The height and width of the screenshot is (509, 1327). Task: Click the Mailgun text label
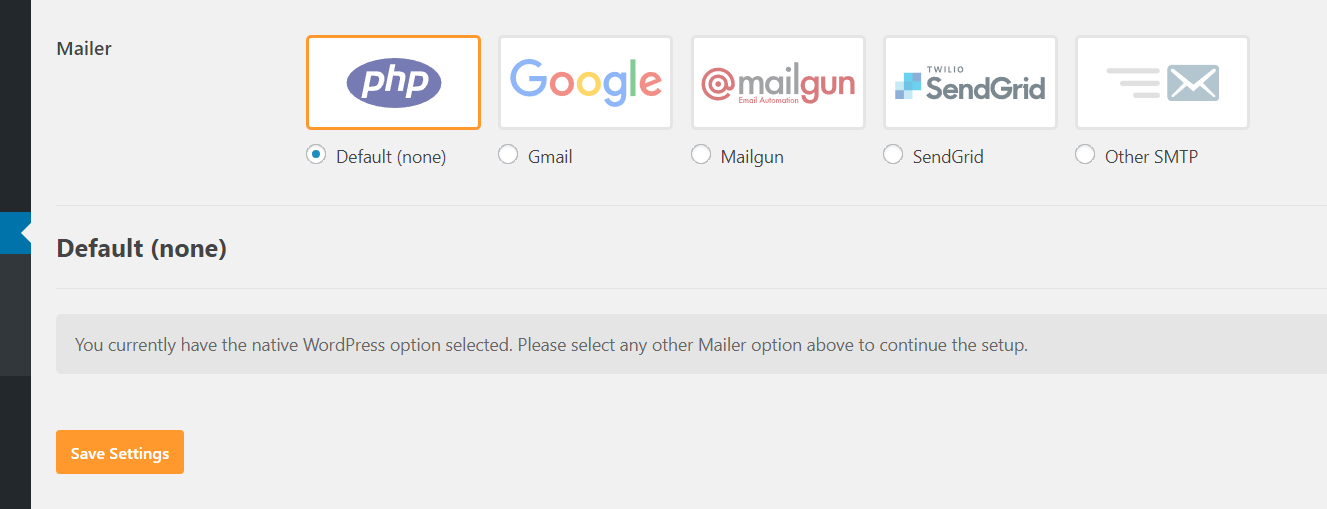coord(752,157)
